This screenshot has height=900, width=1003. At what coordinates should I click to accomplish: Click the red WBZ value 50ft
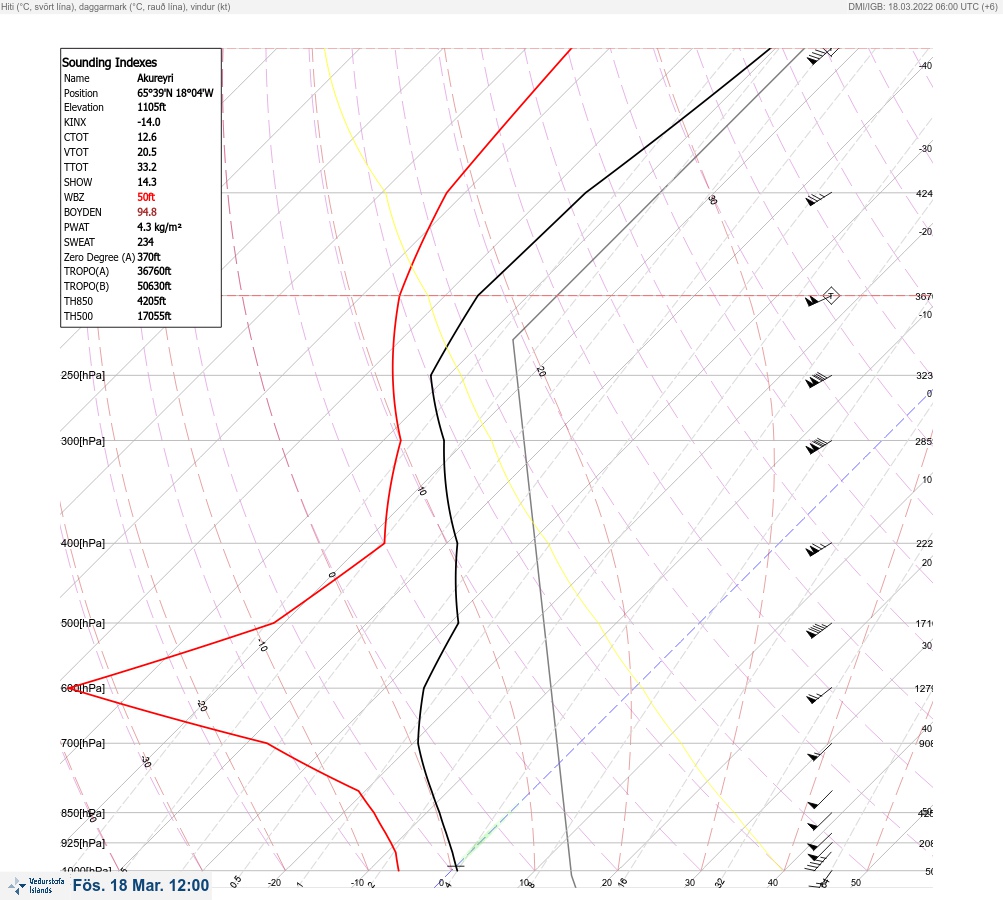[x=146, y=197]
